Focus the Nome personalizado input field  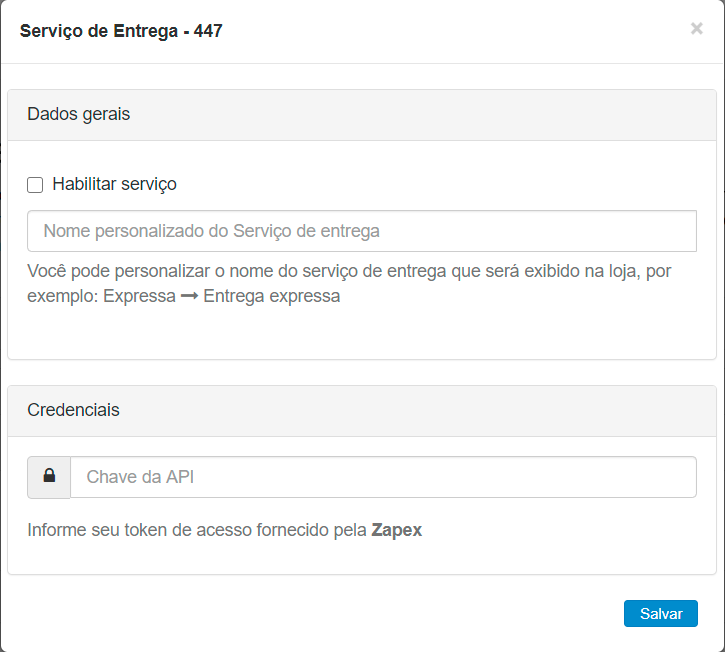click(361, 231)
